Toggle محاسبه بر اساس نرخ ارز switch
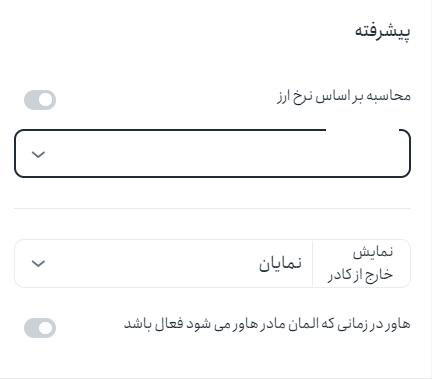 (x=40, y=100)
